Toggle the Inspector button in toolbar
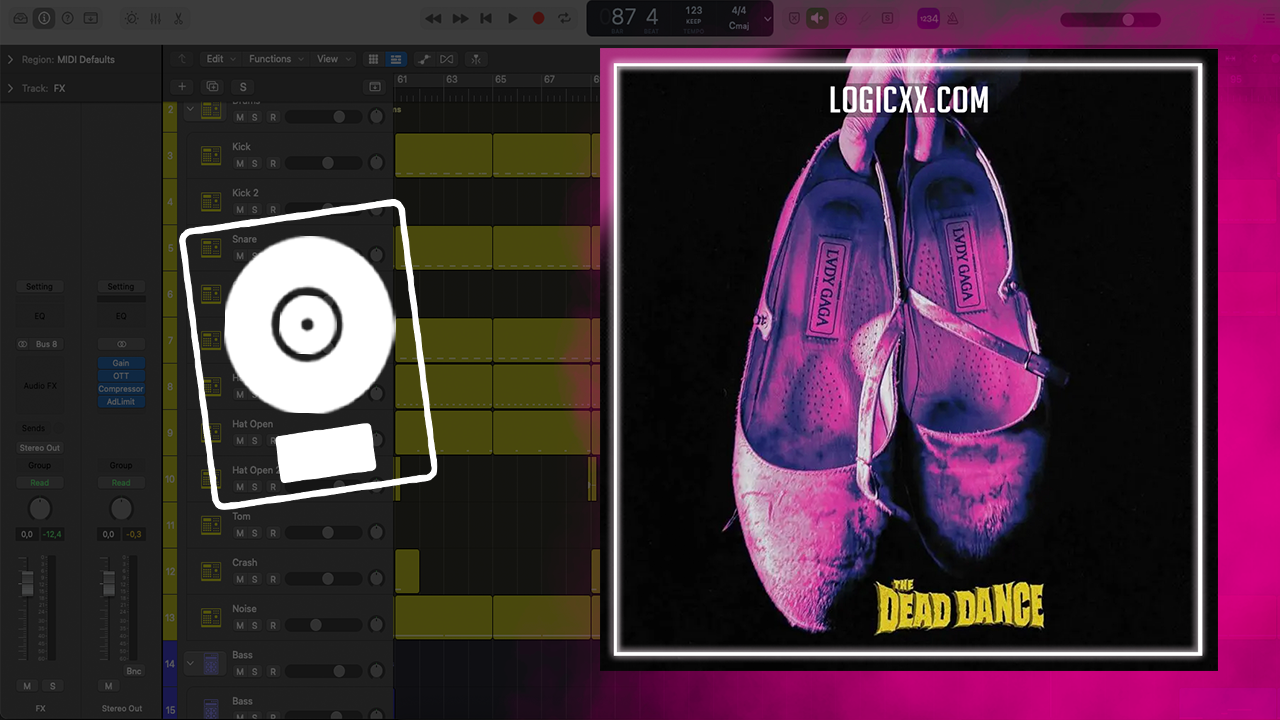The image size is (1280, 720). click(43, 18)
